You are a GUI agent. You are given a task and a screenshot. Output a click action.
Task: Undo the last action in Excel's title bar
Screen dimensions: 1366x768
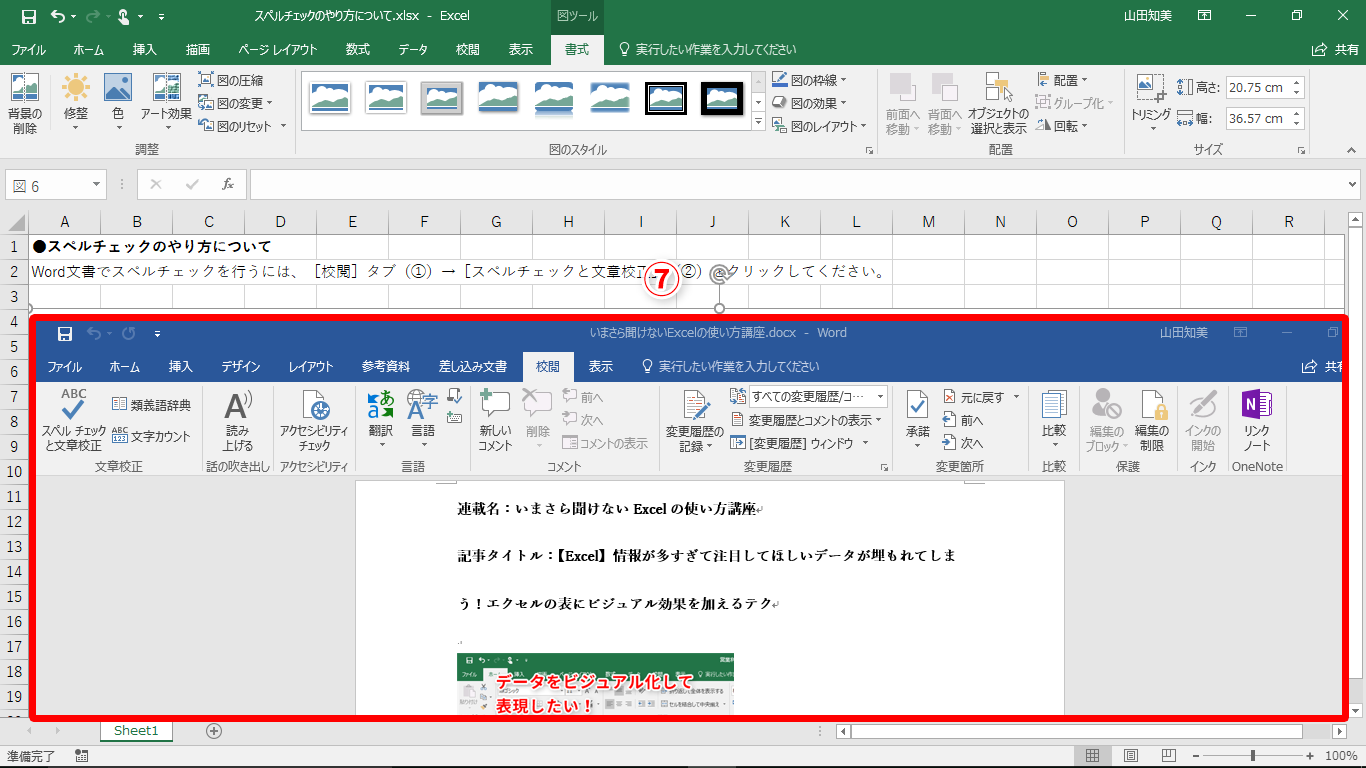click(58, 16)
